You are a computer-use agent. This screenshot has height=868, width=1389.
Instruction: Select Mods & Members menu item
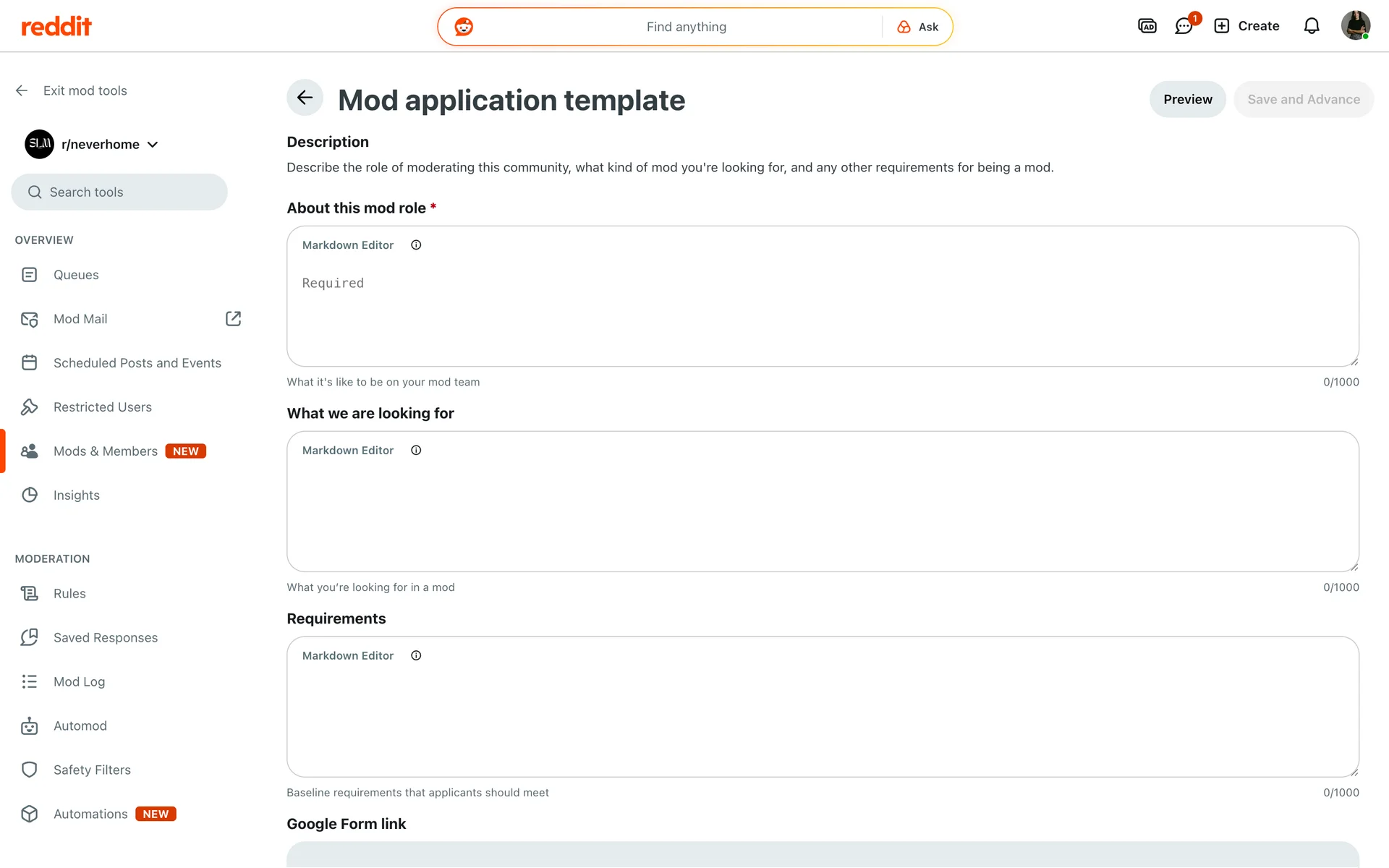106,451
